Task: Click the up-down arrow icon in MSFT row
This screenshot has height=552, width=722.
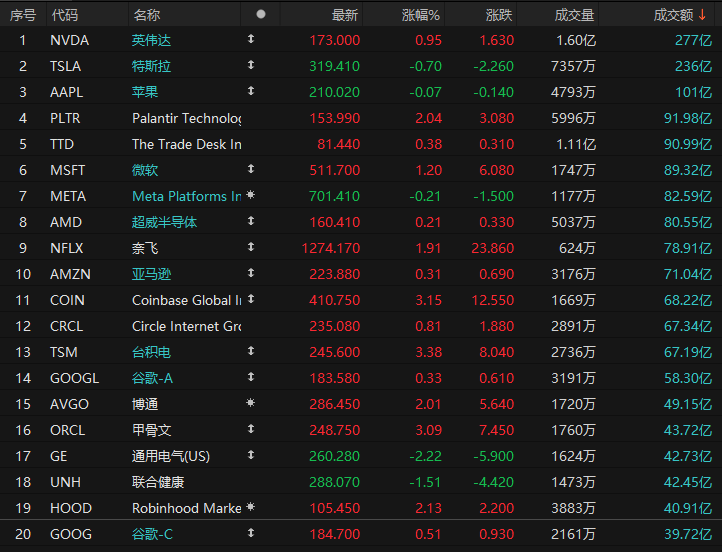Action: (x=251, y=169)
